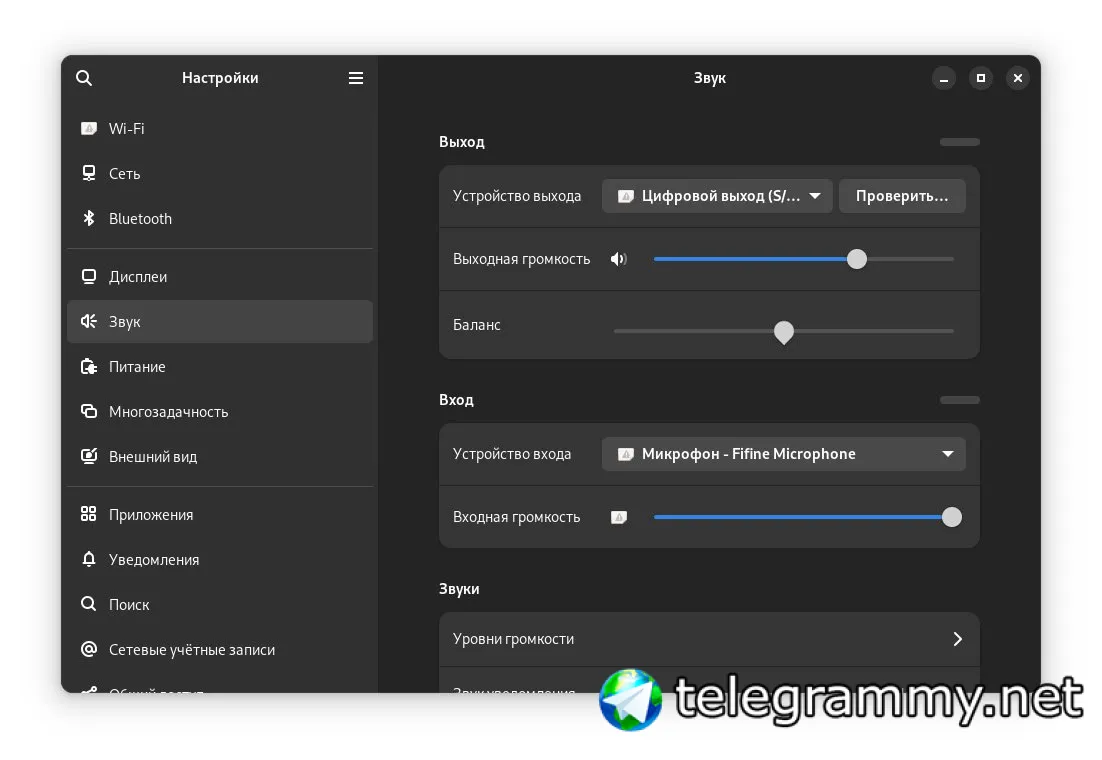Open the Поиск settings page
This screenshot has height=760, width=1102.
point(220,604)
